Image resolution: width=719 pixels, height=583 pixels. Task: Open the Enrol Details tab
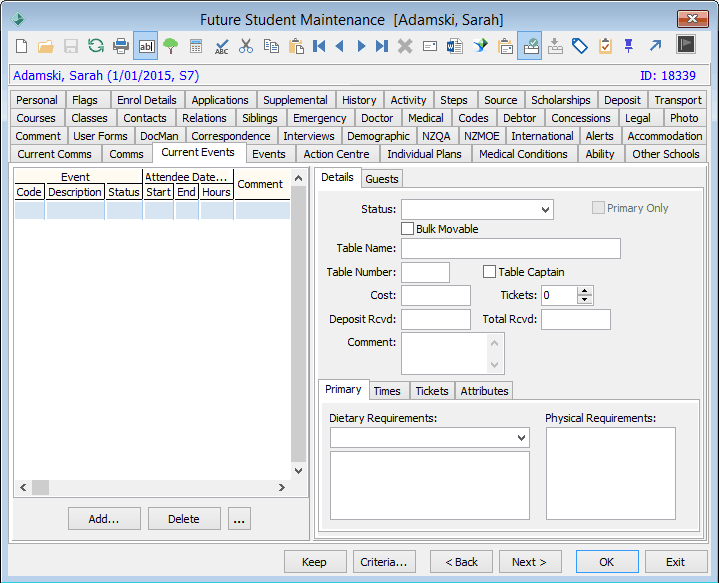pyautogui.click(x=147, y=100)
